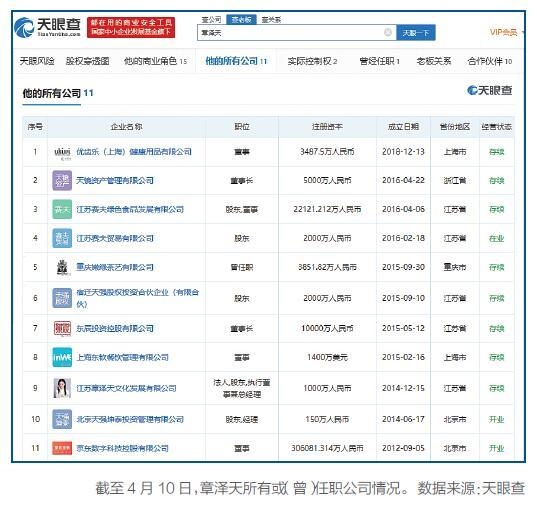Open 江苏章泽天文化发展有限公司 link
Viewport: 537px width, 514px height.
[126, 388]
